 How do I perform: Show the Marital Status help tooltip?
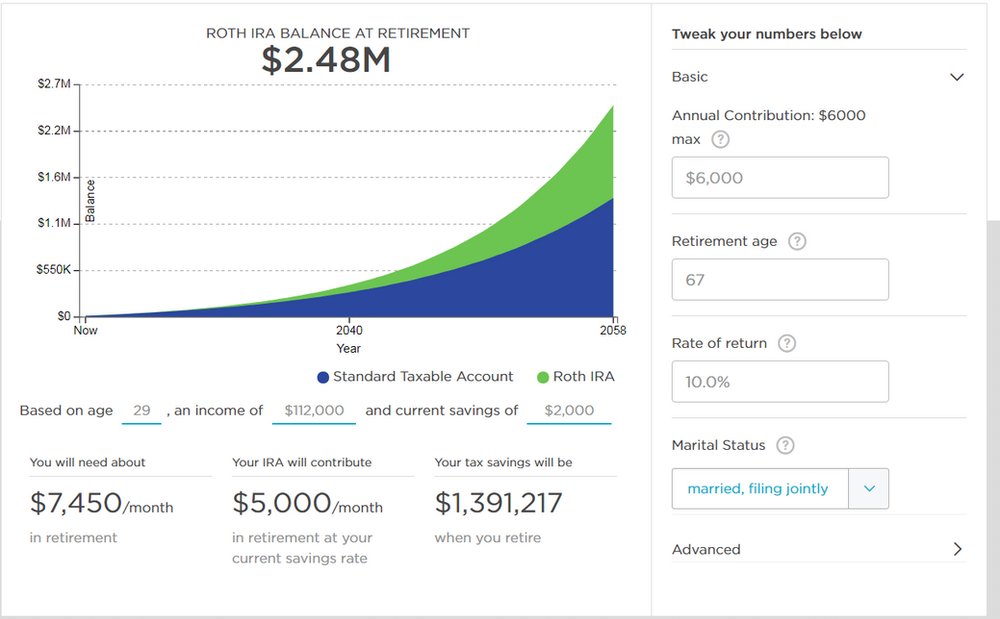tap(785, 445)
